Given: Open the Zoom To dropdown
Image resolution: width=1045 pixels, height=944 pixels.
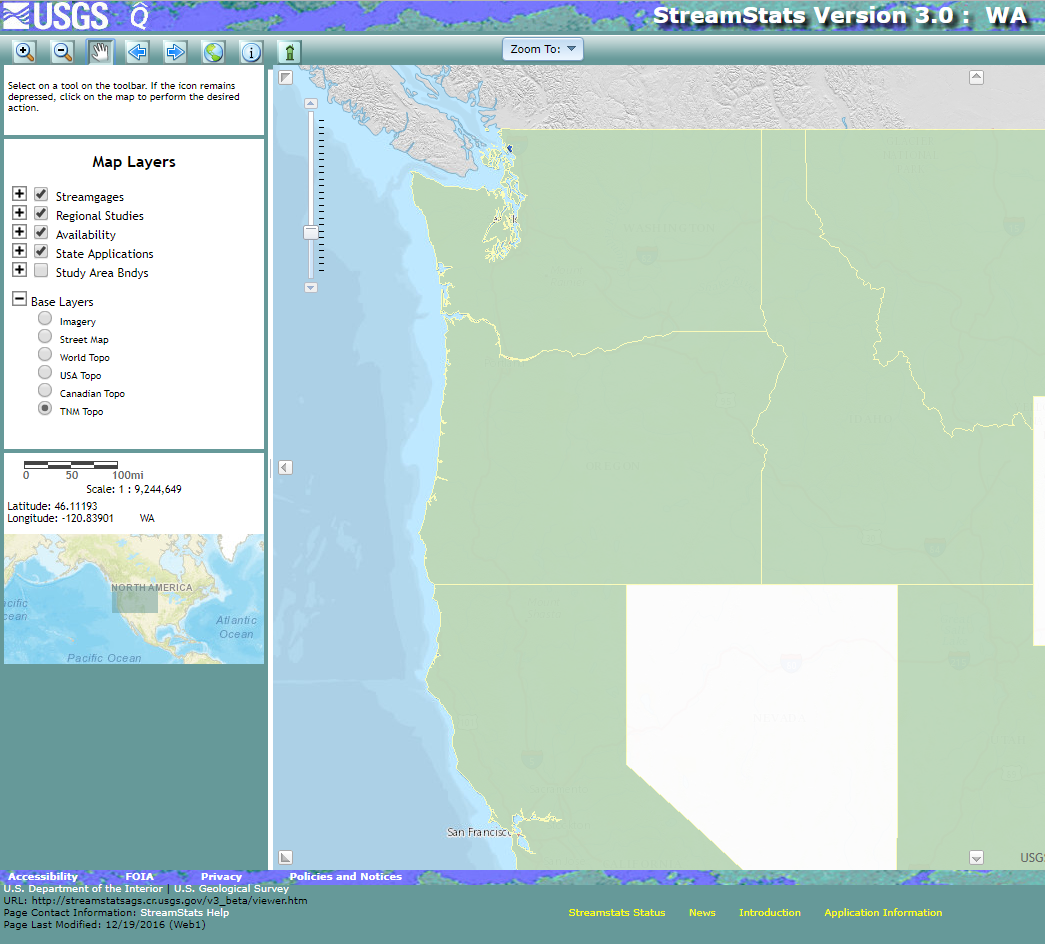Looking at the screenshot, I should pyautogui.click(x=542, y=48).
